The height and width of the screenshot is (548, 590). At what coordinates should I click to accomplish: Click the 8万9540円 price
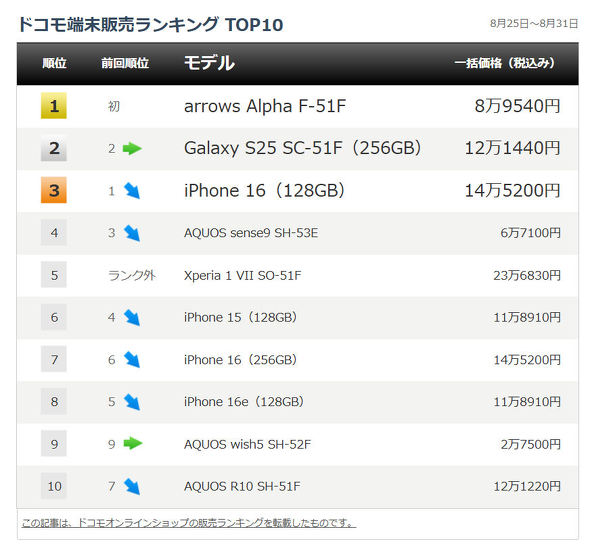coord(517,106)
